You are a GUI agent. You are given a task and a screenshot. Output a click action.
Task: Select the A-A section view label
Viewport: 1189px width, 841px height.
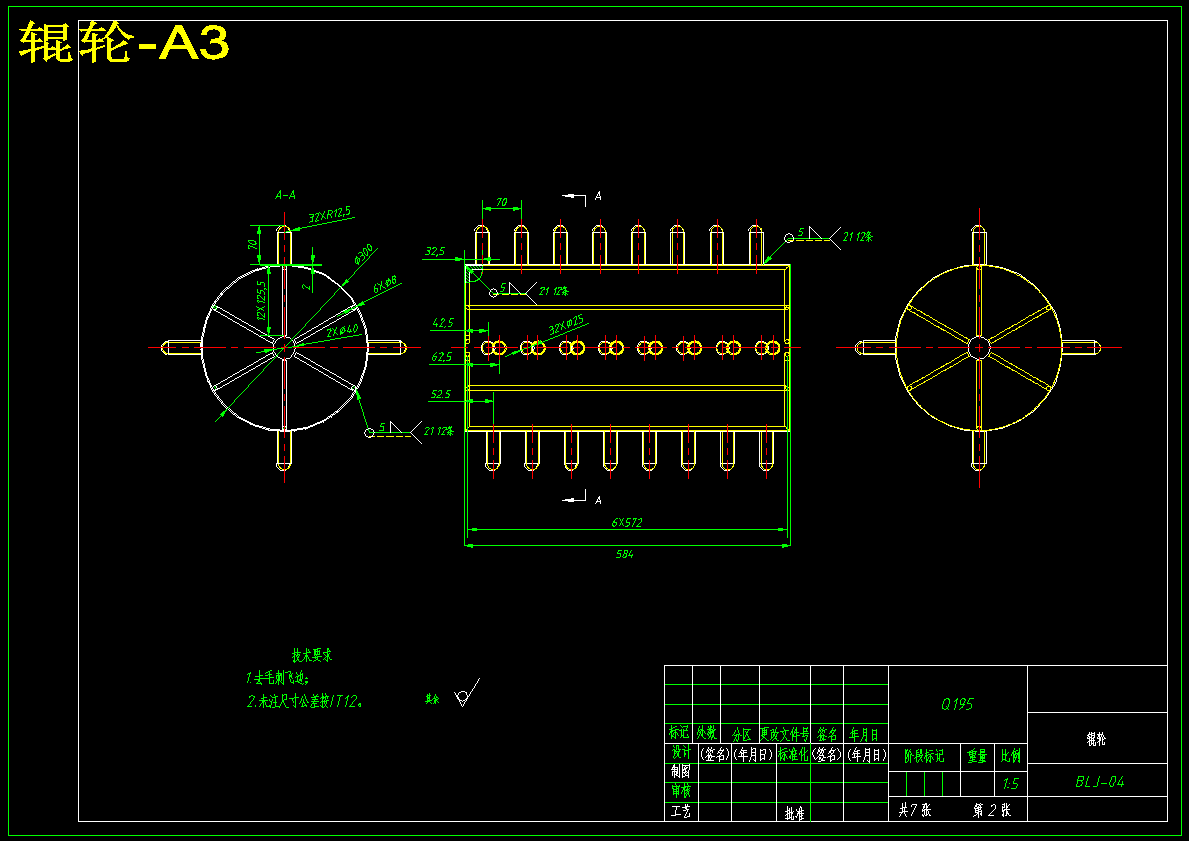pos(285,196)
